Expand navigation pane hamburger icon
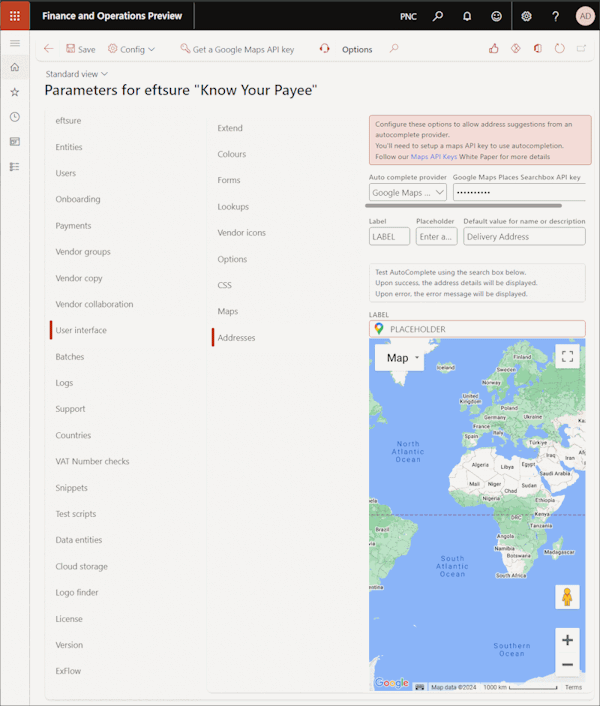This screenshot has height=706, width=600. pos(15,43)
